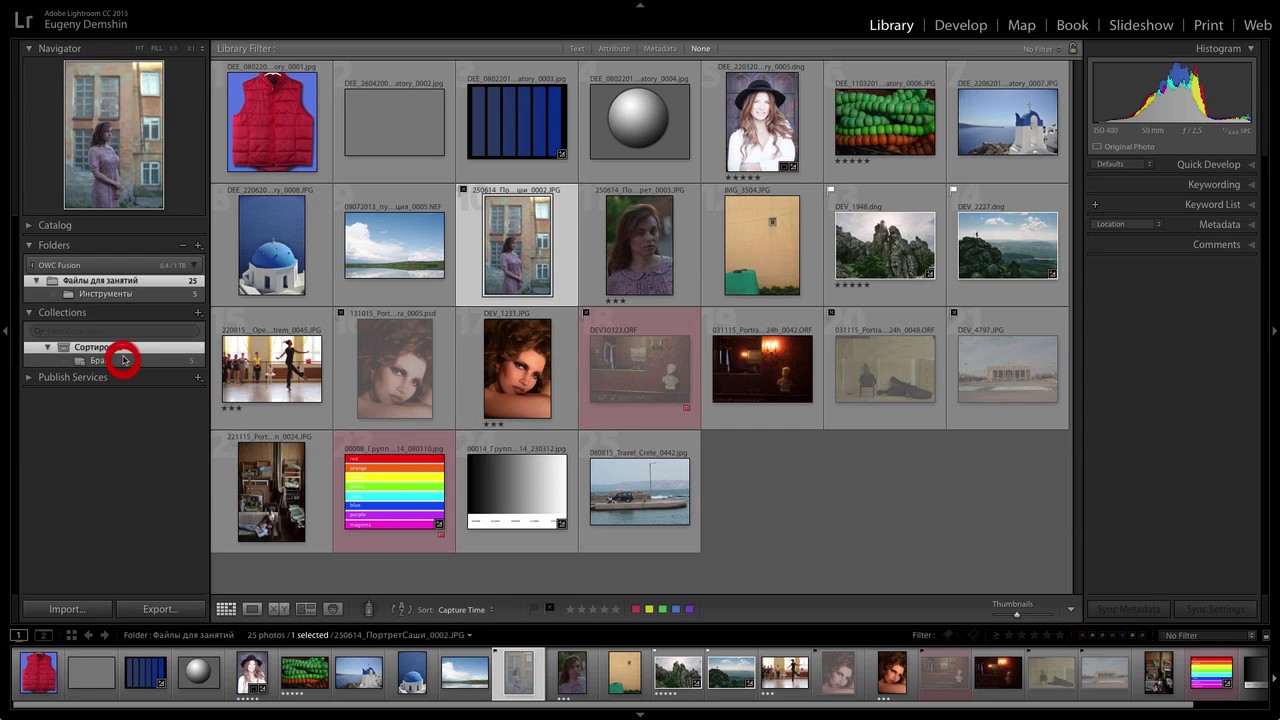Screen dimensions: 1280x720
Task: Click the Export... button
Action: 160,609
